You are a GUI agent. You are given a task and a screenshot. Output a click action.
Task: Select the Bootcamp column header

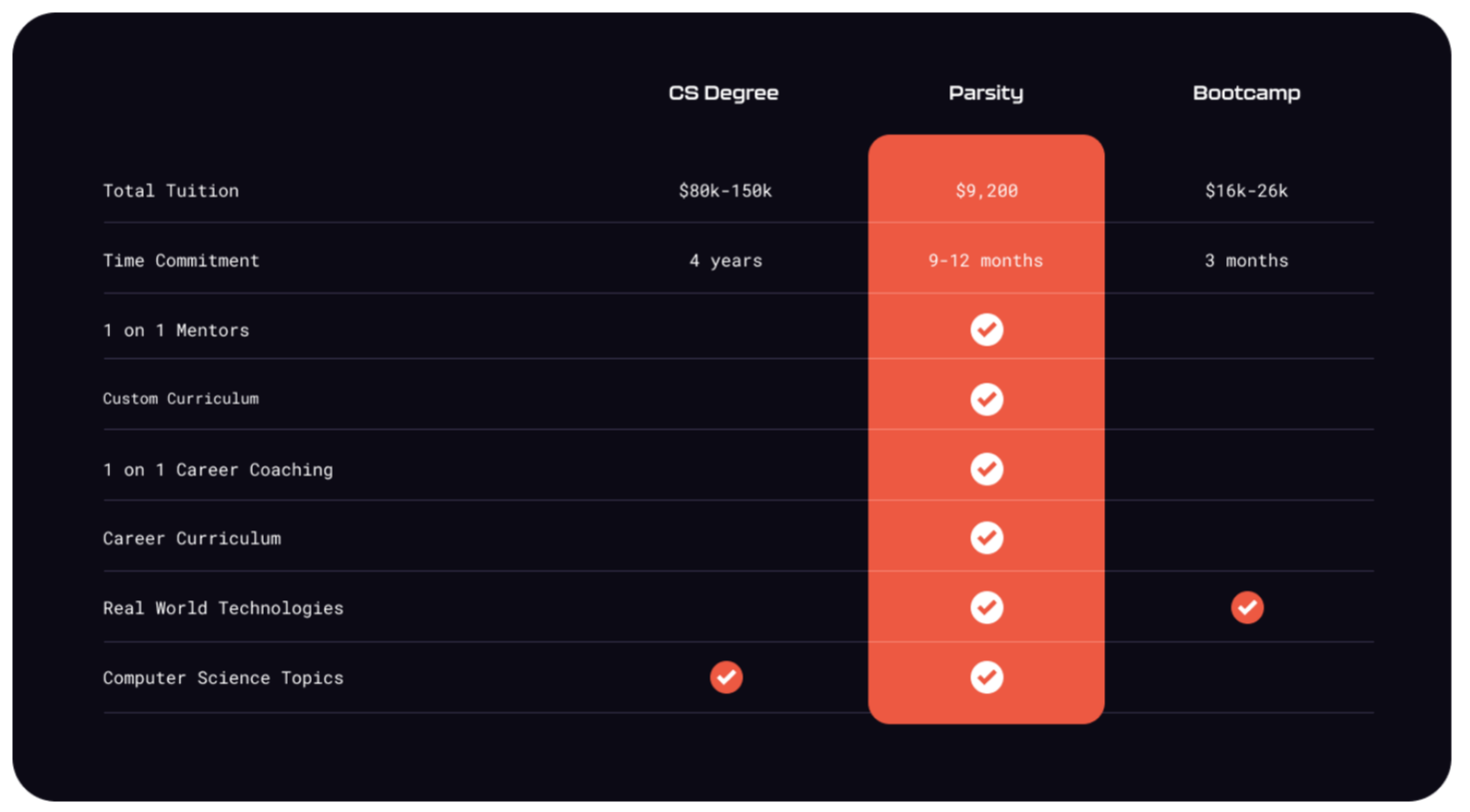pos(1246,93)
